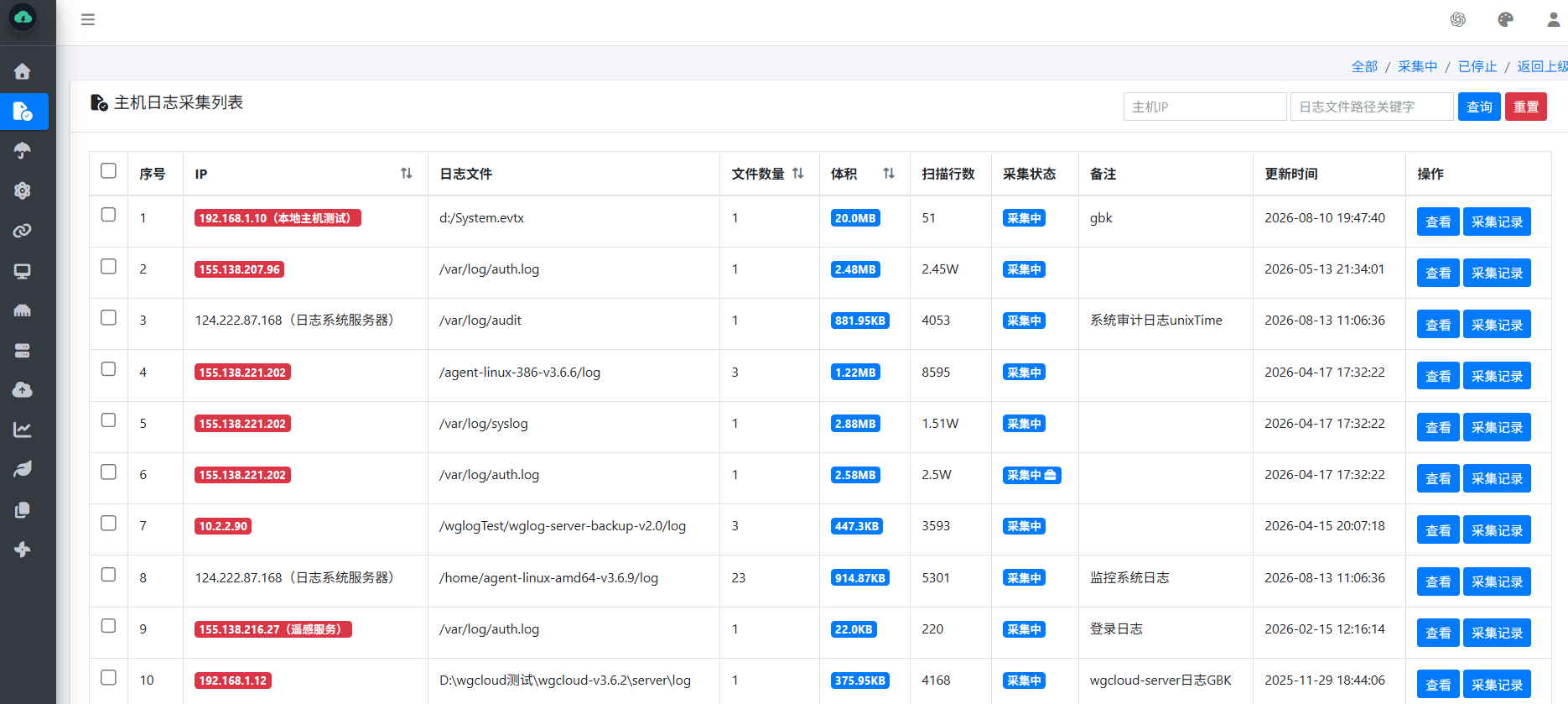Open the AI assistant swirl icon in the header
Image resolution: width=1568 pixels, height=704 pixels.
pyautogui.click(x=1458, y=19)
